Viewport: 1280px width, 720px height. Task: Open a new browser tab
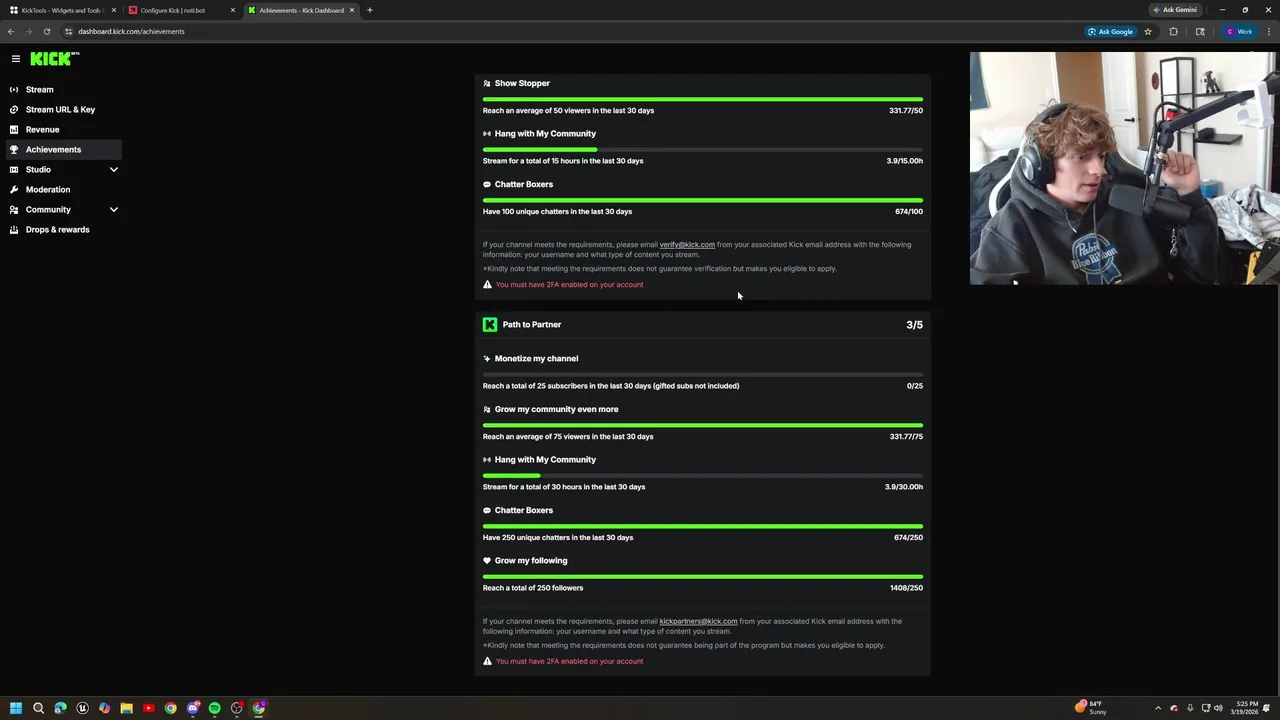369,10
